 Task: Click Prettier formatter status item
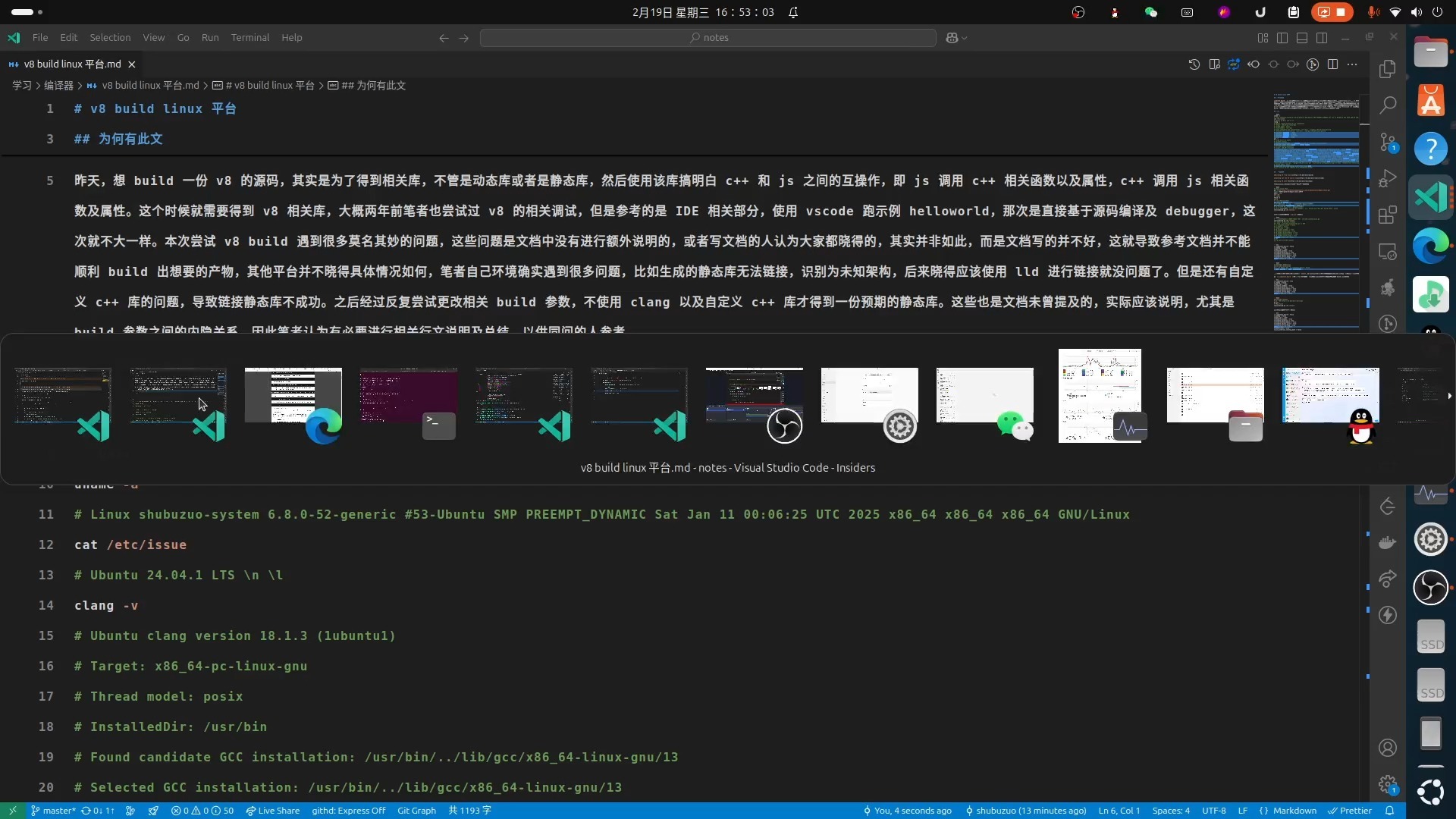point(1350,811)
